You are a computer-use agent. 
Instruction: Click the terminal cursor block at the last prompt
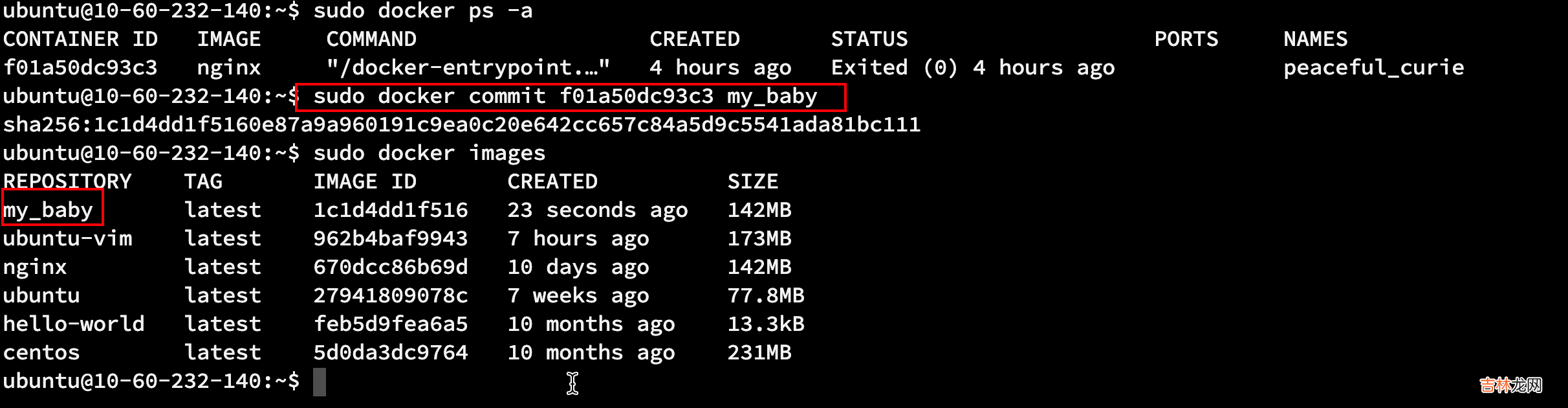(320, 381)
